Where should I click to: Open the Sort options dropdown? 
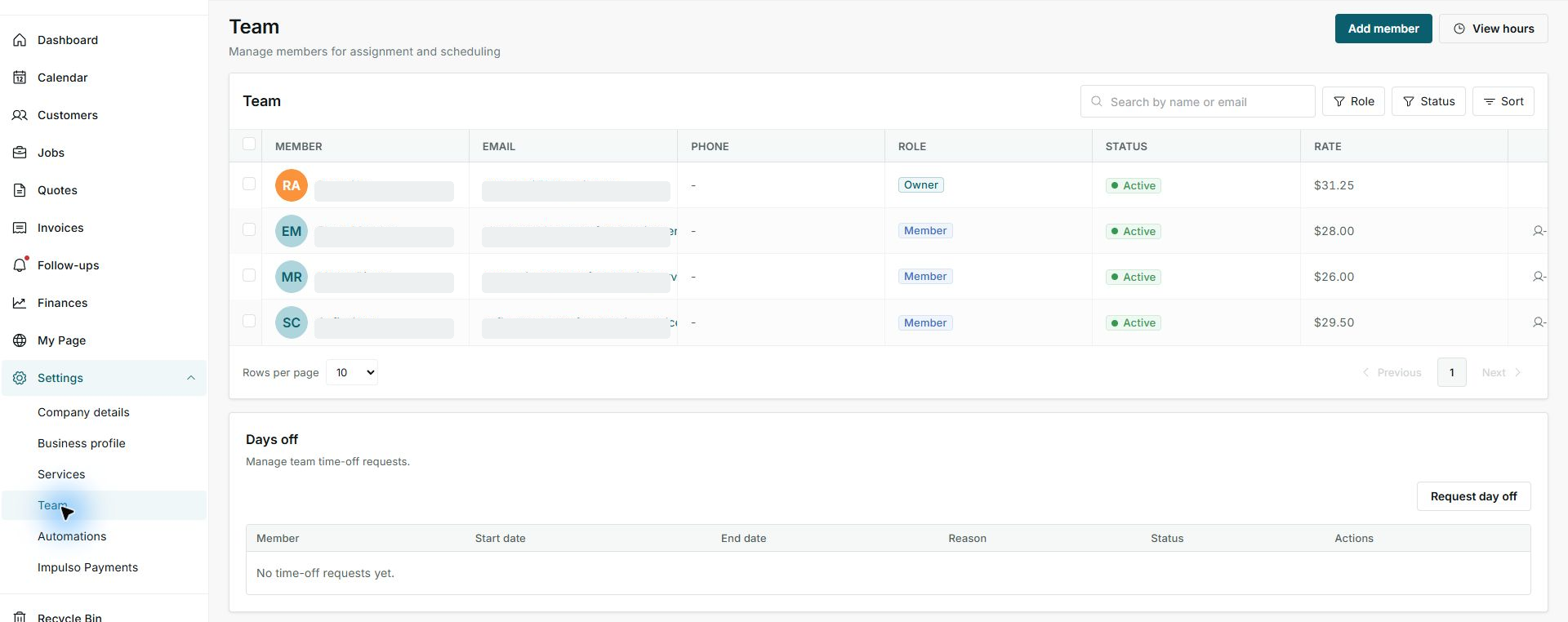click(x=1503, y=101)
